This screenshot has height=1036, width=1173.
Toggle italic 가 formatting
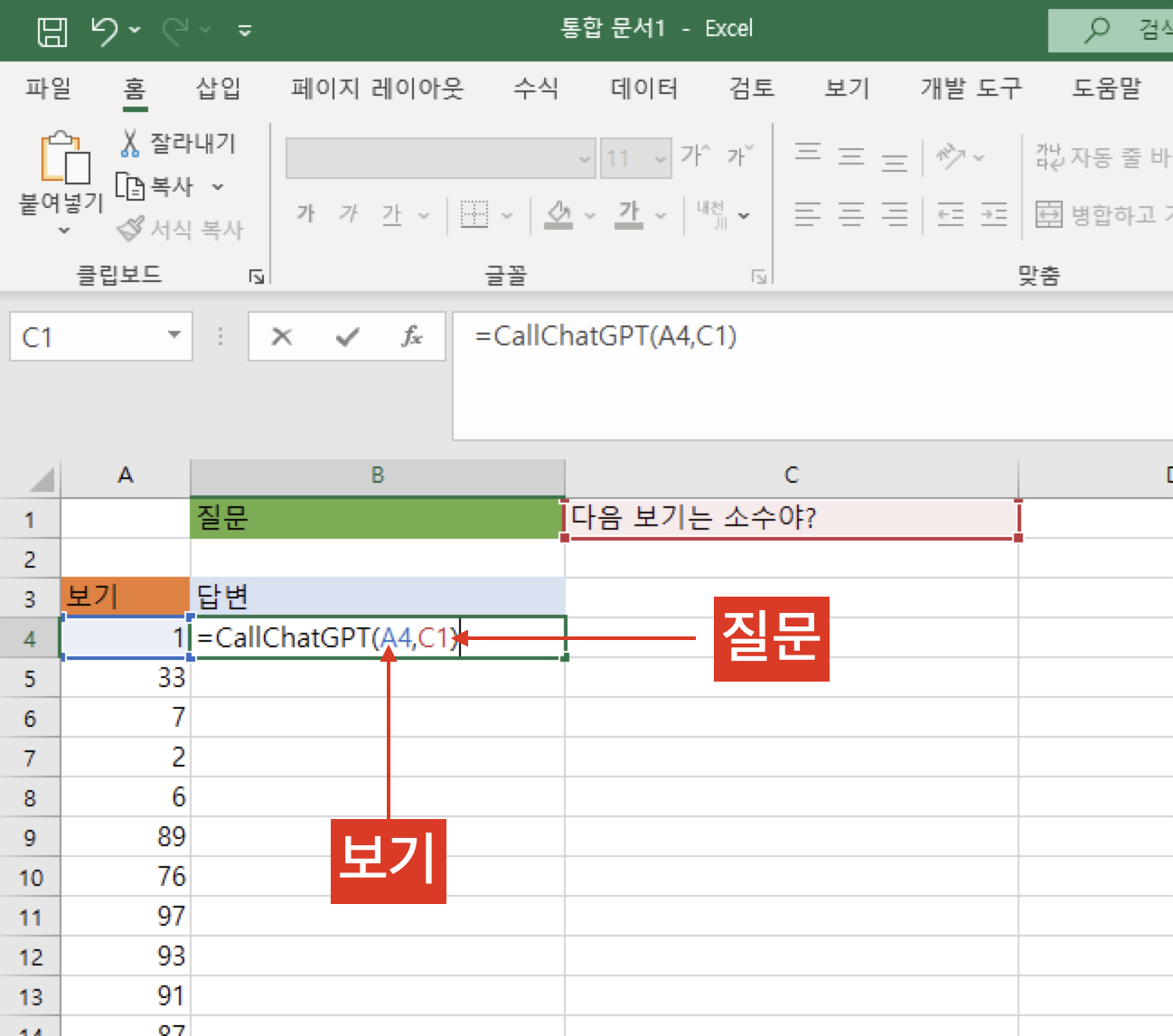point(349,214)
